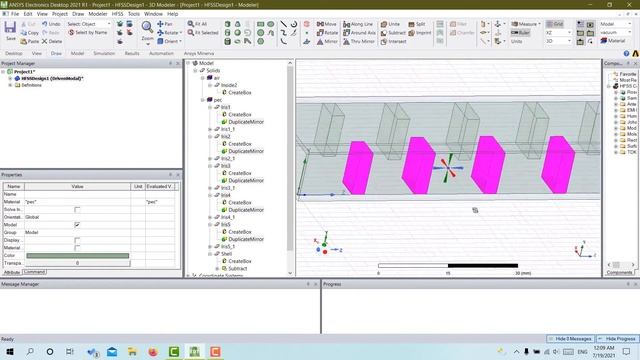
Task: Click the Hide Progress button
Action: [618, 339]
